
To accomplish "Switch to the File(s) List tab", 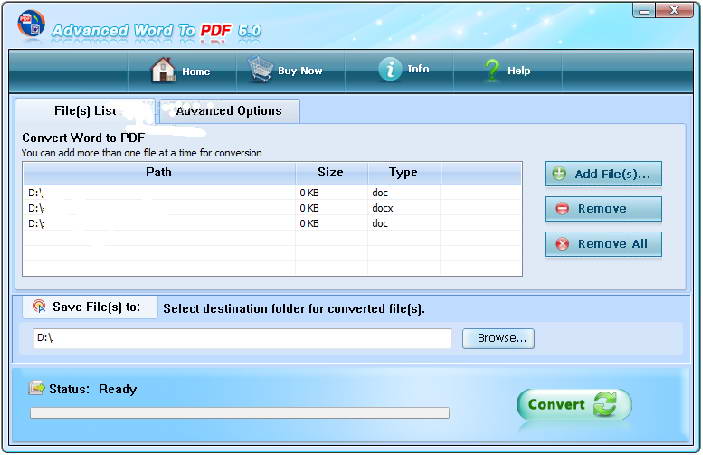I will point(85,111).
